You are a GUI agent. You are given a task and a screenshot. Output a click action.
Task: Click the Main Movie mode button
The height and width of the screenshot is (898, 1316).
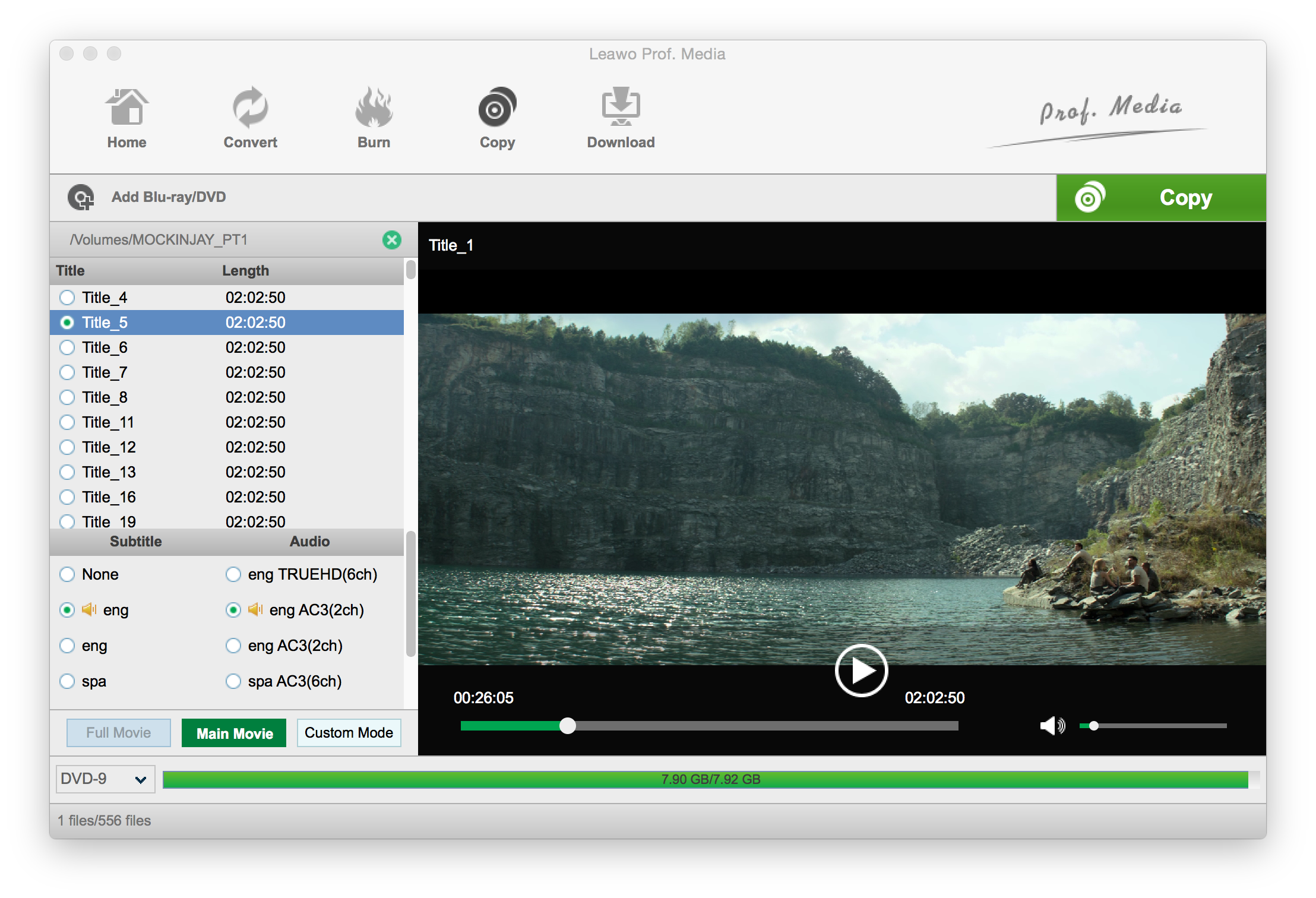click(234, 733)
